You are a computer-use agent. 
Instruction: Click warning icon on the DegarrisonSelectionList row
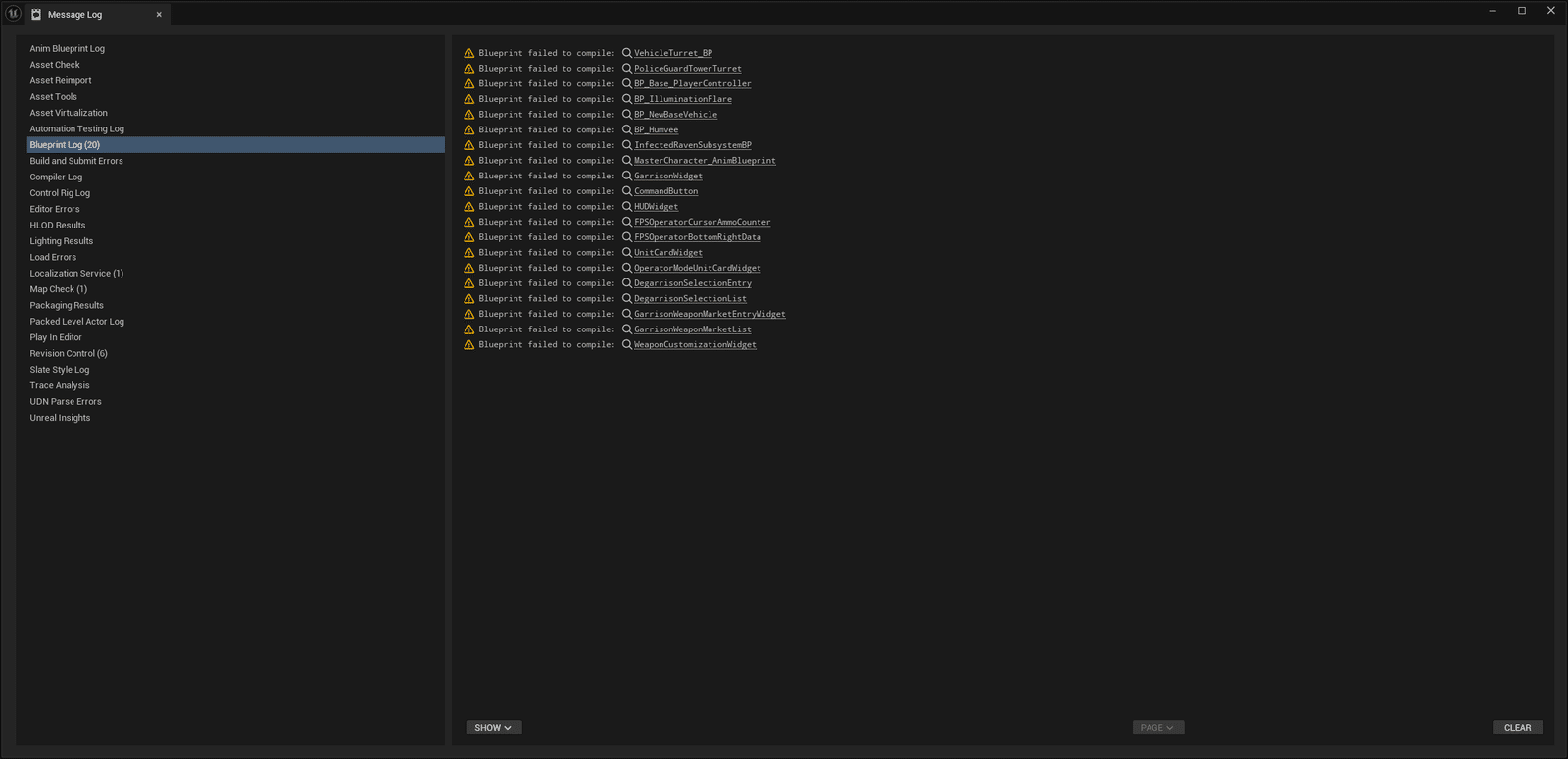[469, 299]
